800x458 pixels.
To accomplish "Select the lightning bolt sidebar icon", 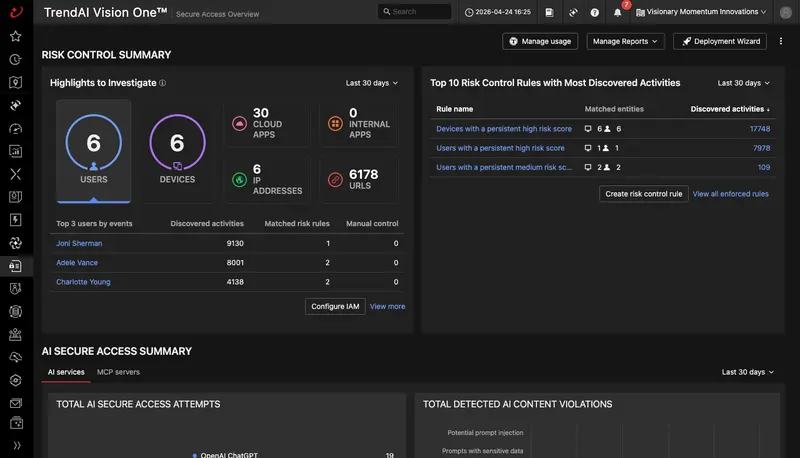I will coord(16,220).
